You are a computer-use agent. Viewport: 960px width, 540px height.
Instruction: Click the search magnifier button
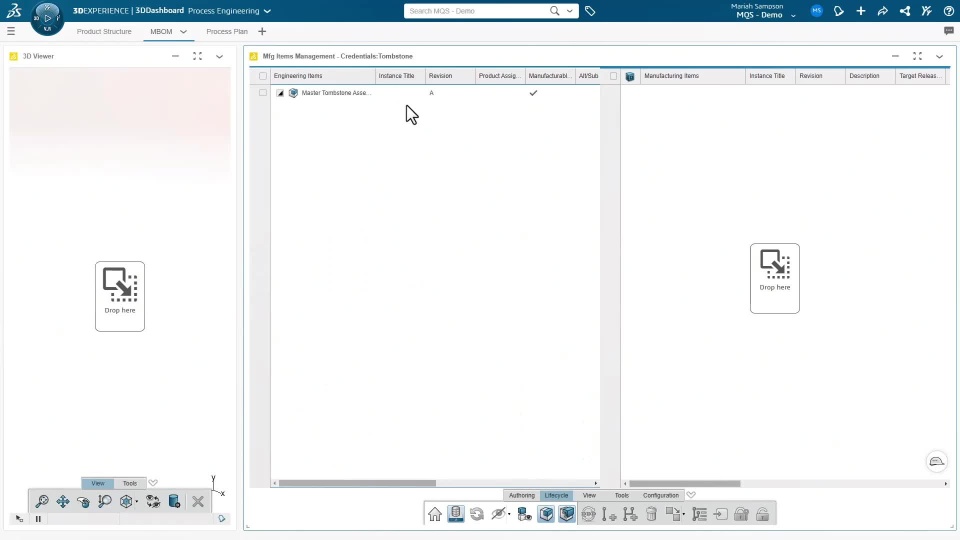click(555, 10)
